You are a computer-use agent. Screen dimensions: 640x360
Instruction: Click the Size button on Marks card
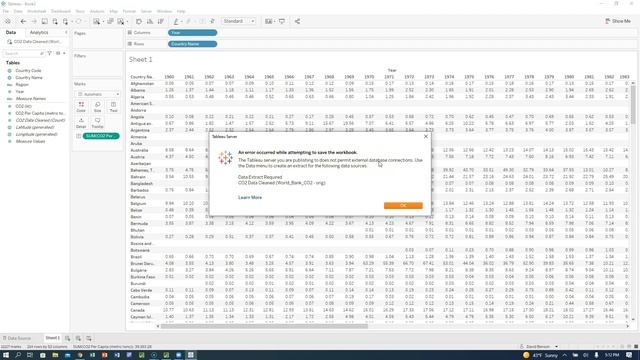click(x=98, y=107)
